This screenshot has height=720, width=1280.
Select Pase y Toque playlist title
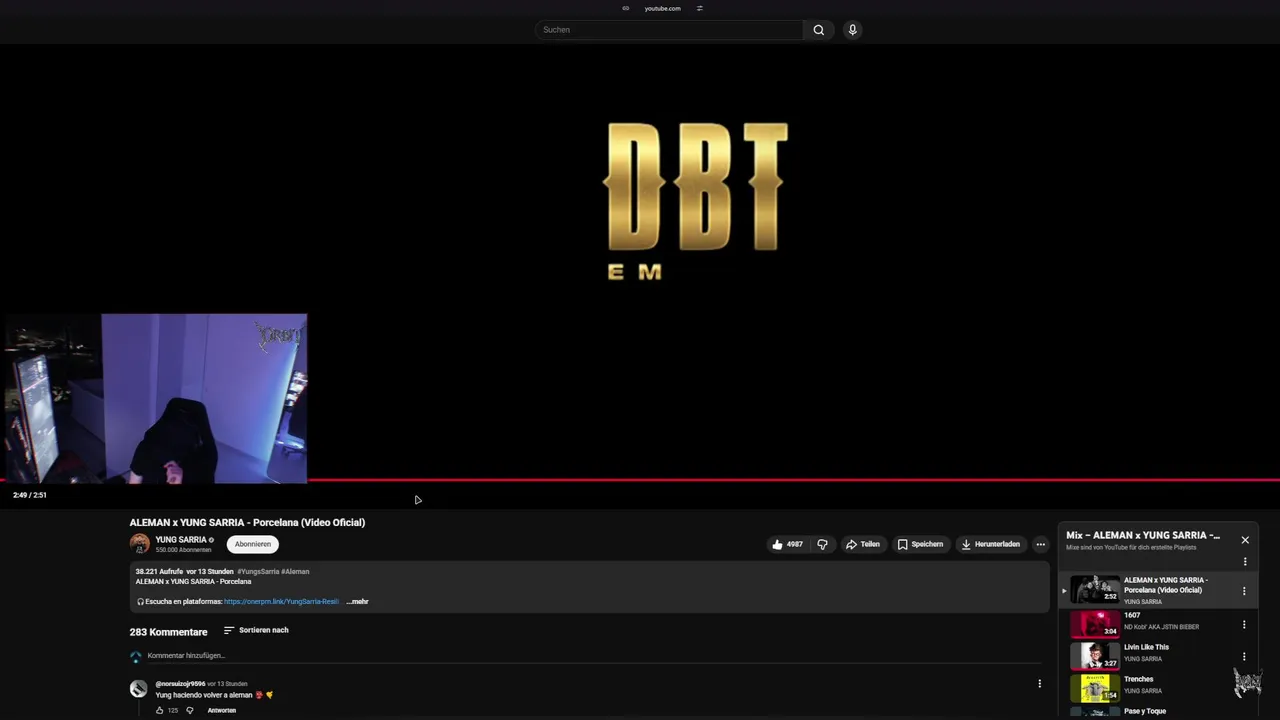coord(1145,711)
